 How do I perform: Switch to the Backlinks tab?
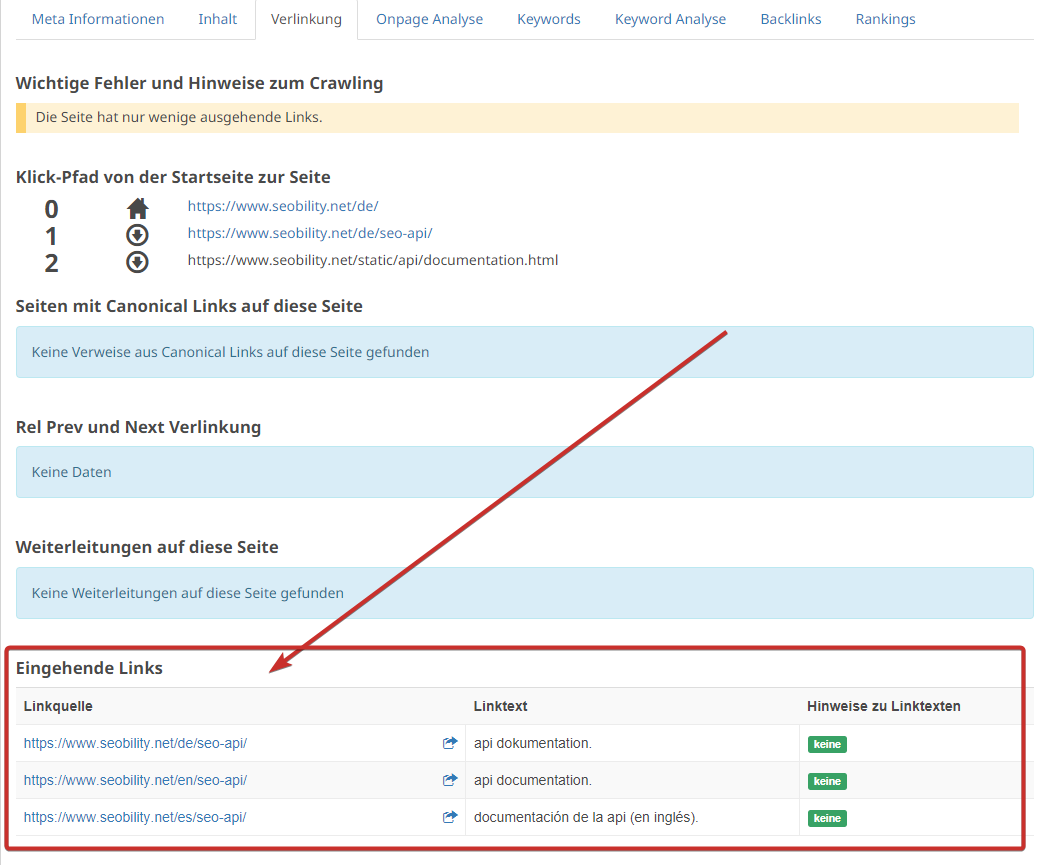791,19
